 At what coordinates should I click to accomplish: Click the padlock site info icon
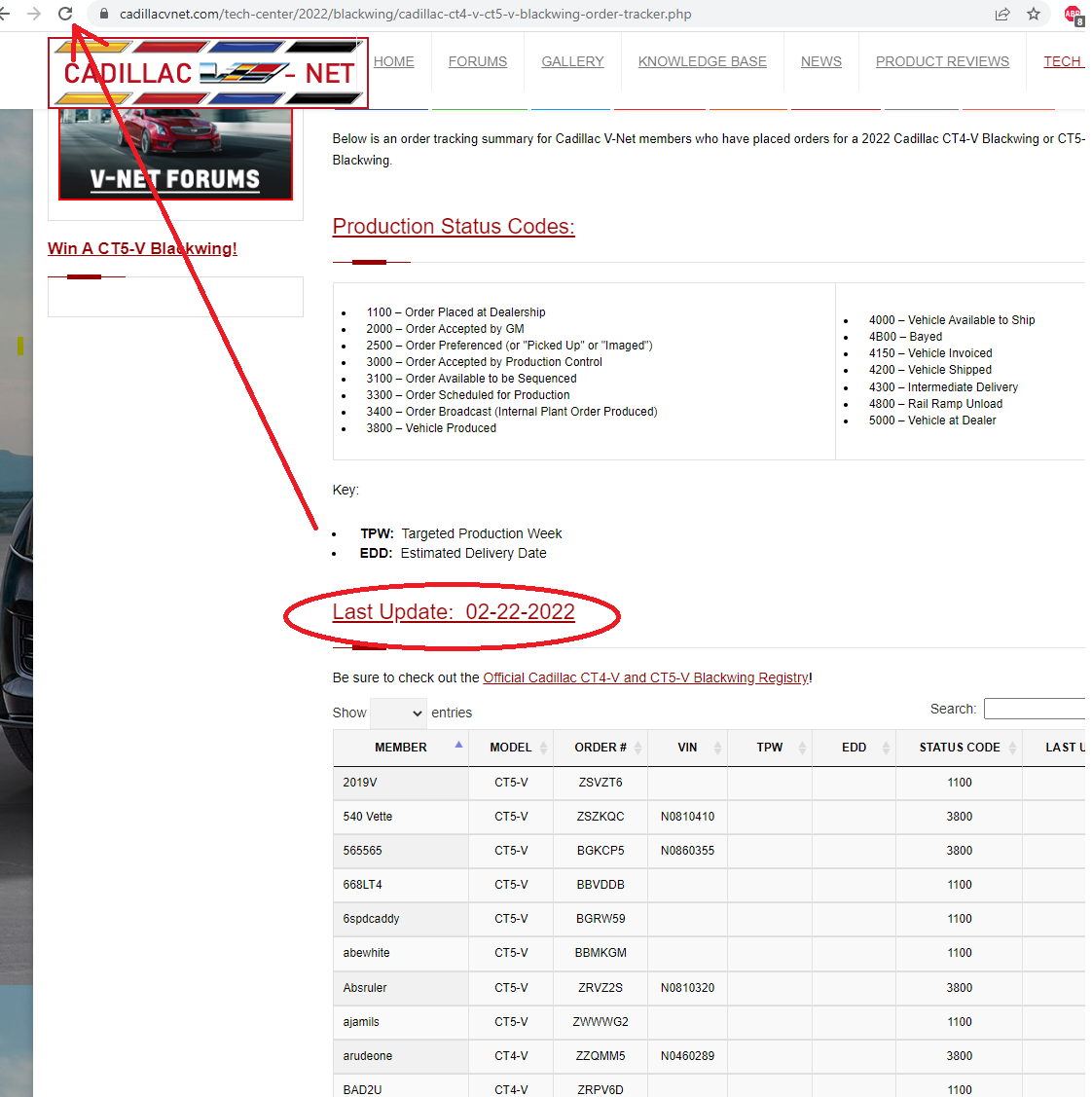(104, 14)
